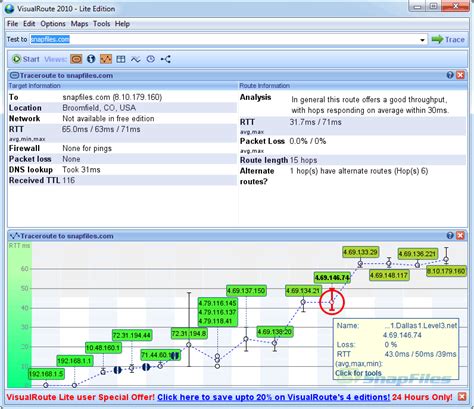Click the 10.48.160.1 hop label
This screenshot has height=409, width=474.
[x=103, y=348]
